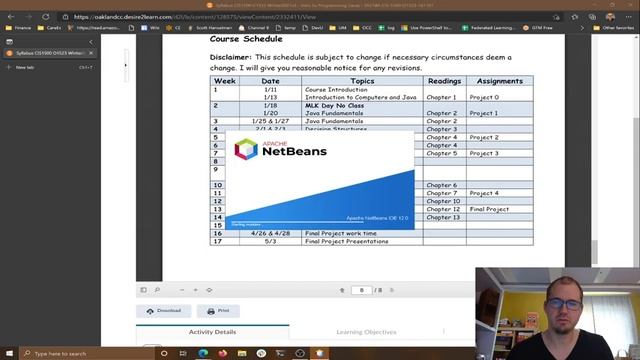This screenshot has width=640, height=360.
Task: Show more favorites with the overflow chevron
Action: (x=582, y=28)
